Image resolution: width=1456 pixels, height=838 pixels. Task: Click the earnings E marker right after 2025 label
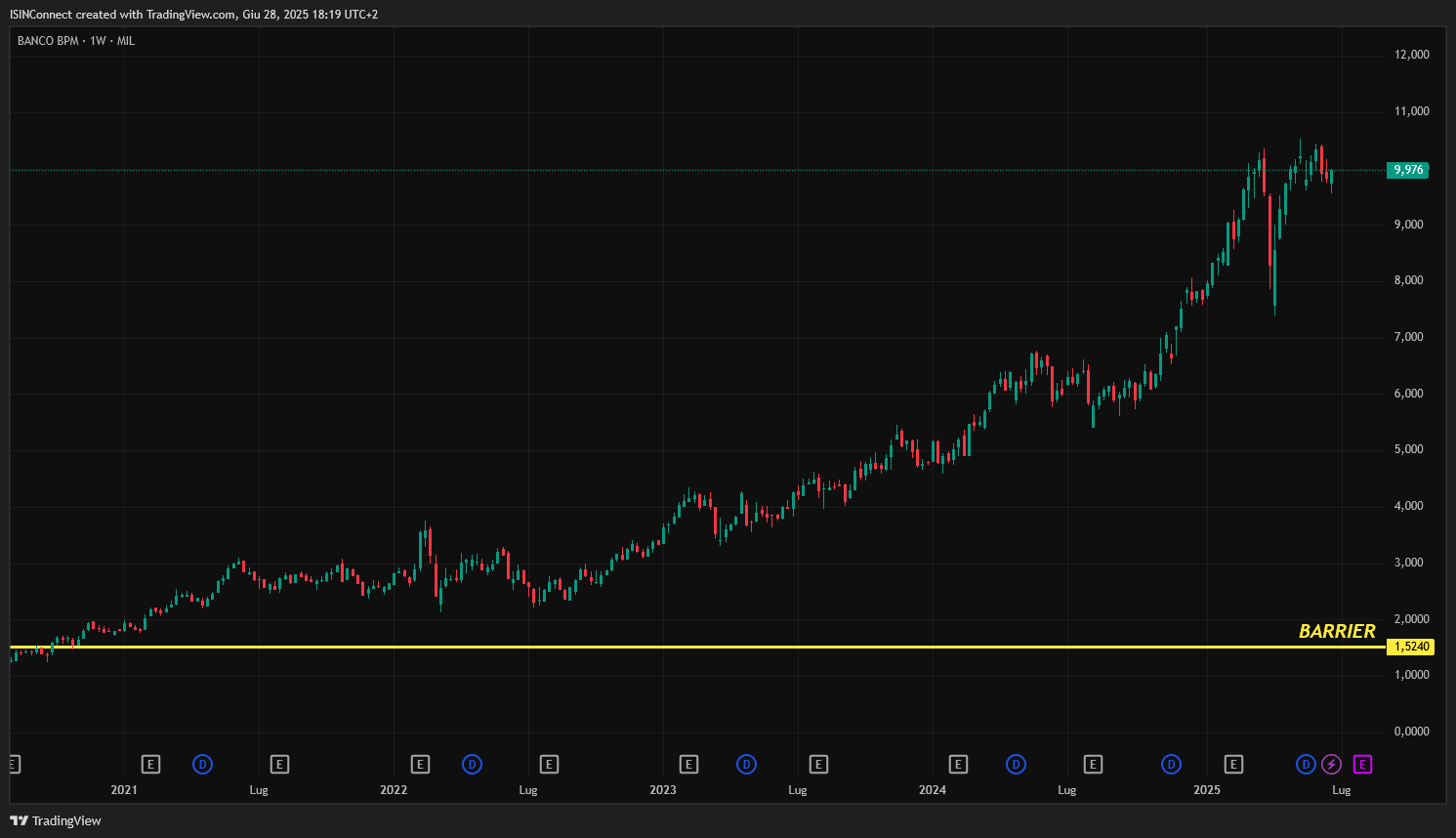1233,765
